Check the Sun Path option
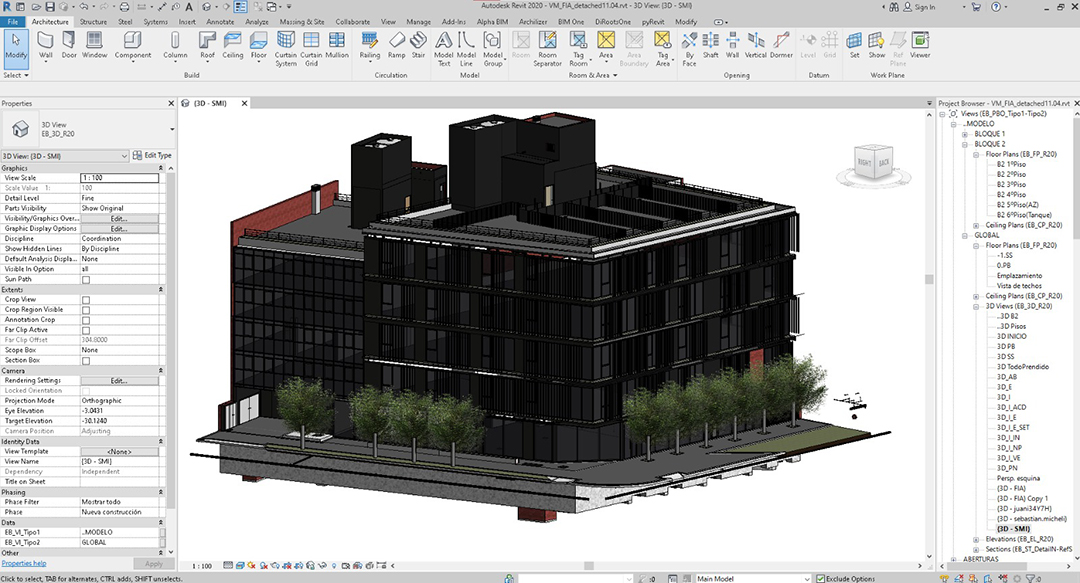The image size is (1080, 583). [86, 279]
